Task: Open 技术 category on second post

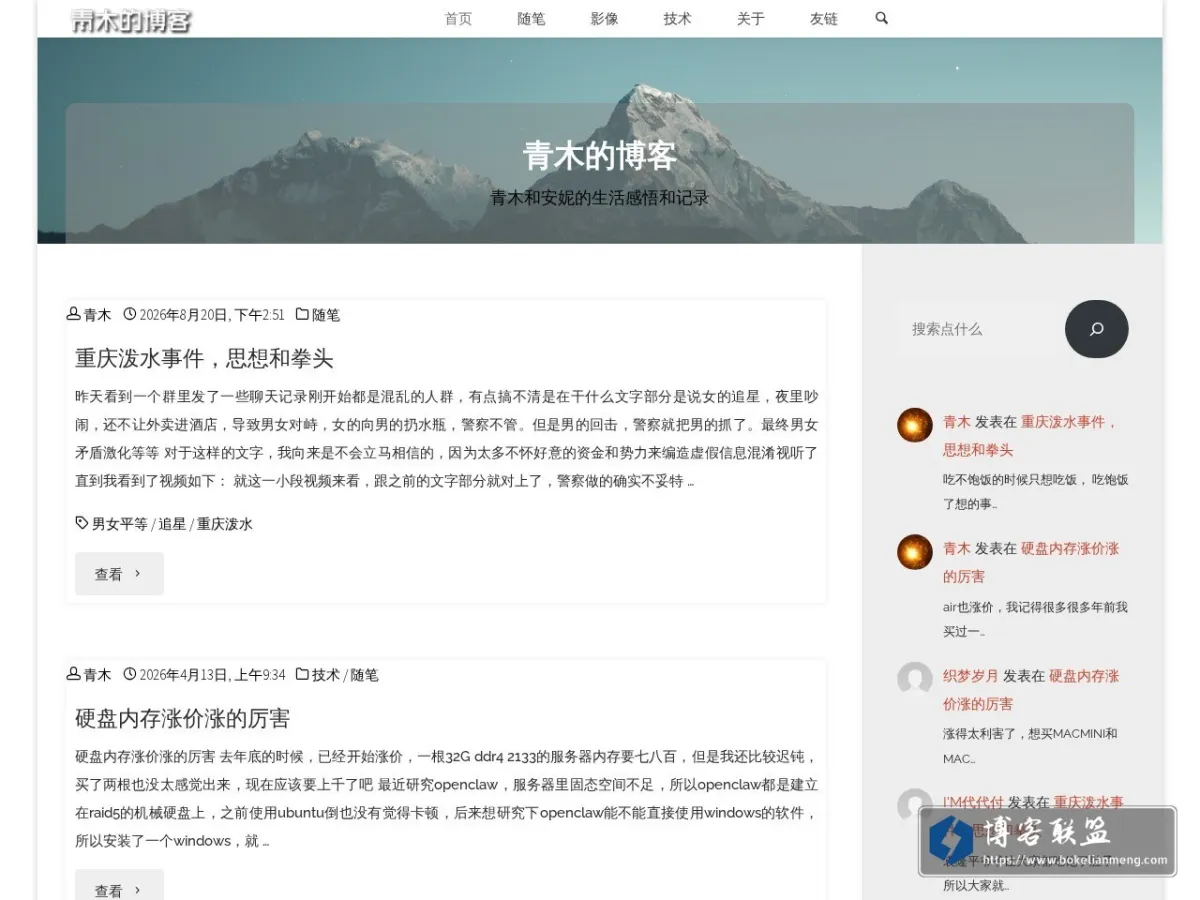Action: [x=326, y=675]
